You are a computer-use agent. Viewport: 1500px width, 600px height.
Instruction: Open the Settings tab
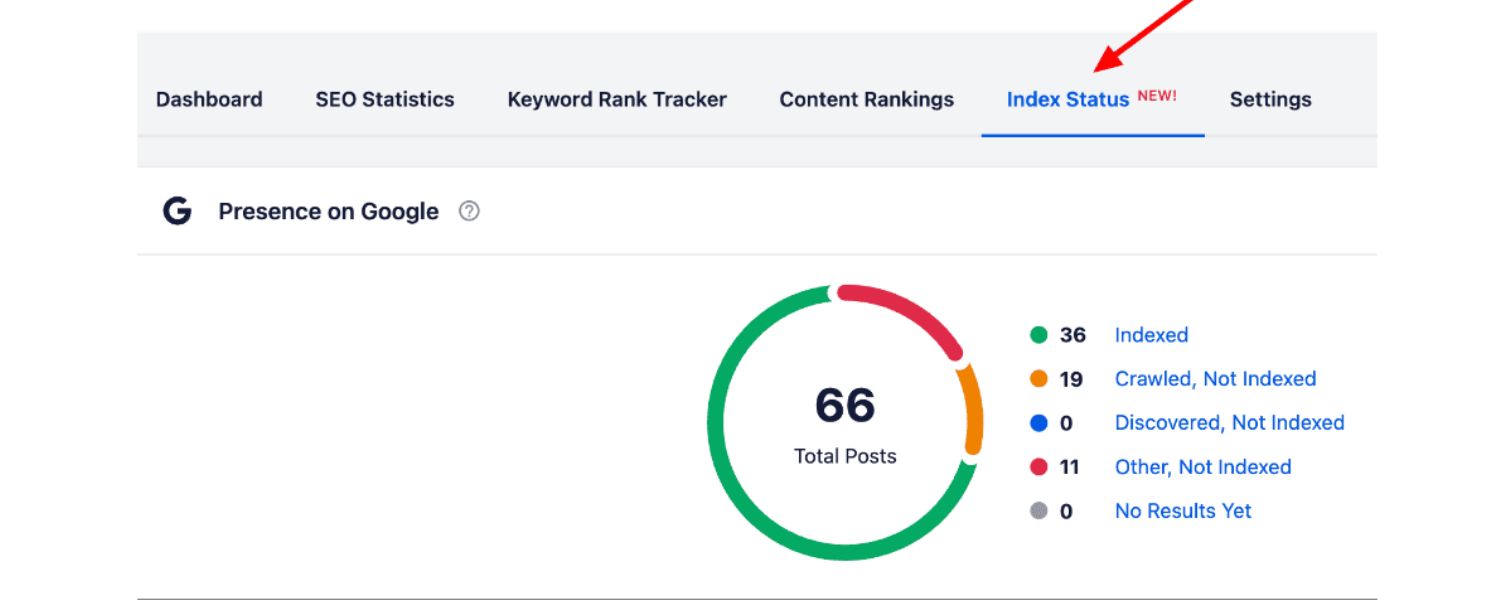(1270, 99)
